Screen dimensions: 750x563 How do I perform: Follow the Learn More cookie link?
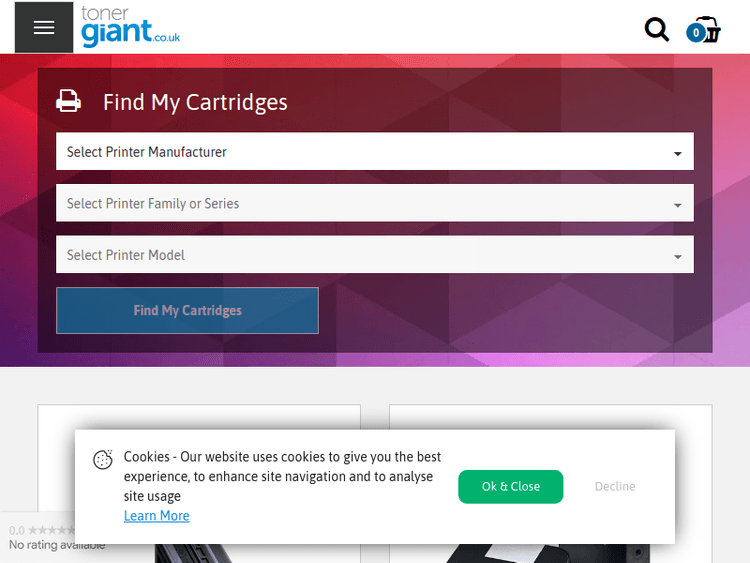coord(156,516)
